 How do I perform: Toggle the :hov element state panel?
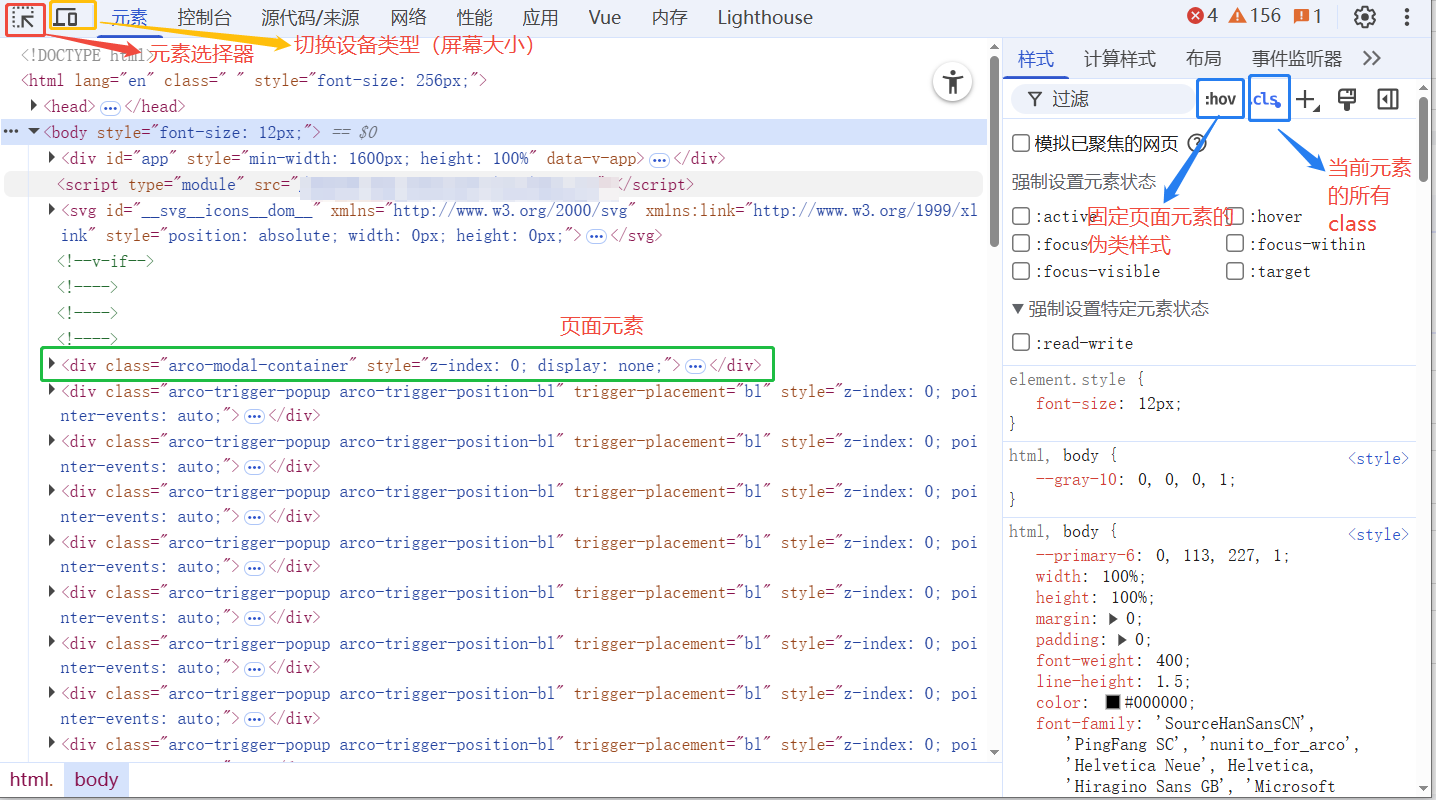pos(1220,99)
